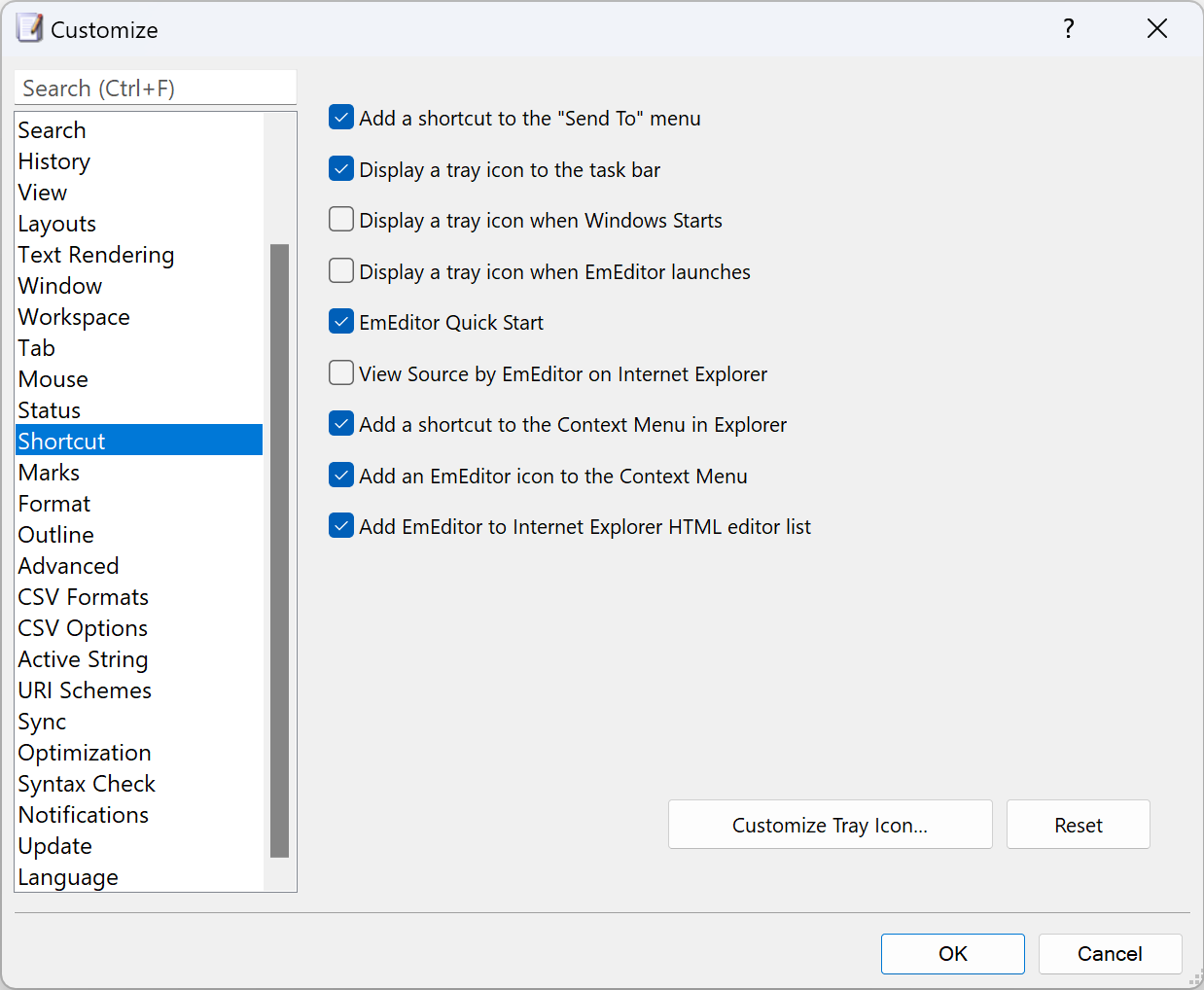This screenshot has width=1204, height=990.
Task: Select the Format category
Action: [139, 503]
